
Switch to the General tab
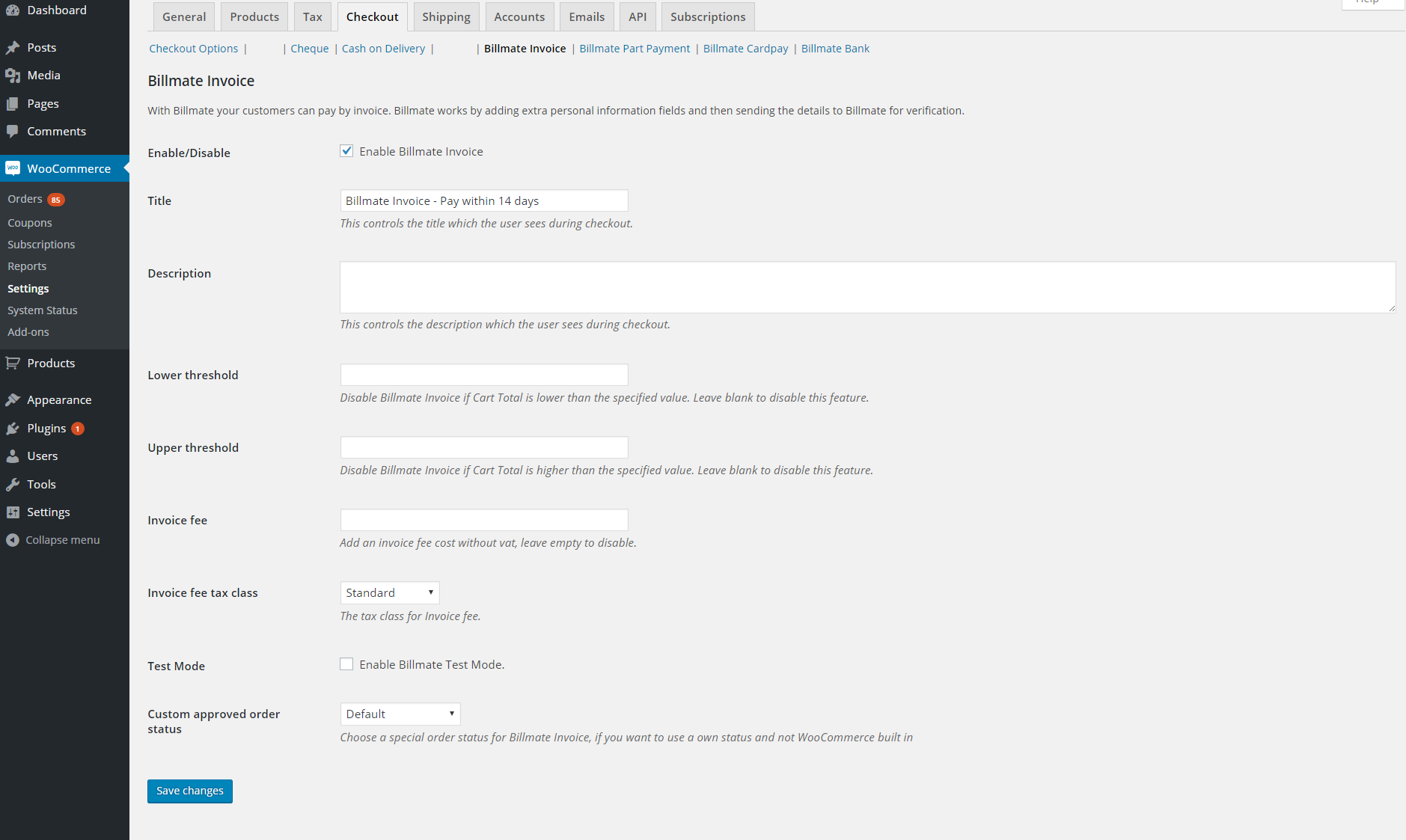(184, 16)
